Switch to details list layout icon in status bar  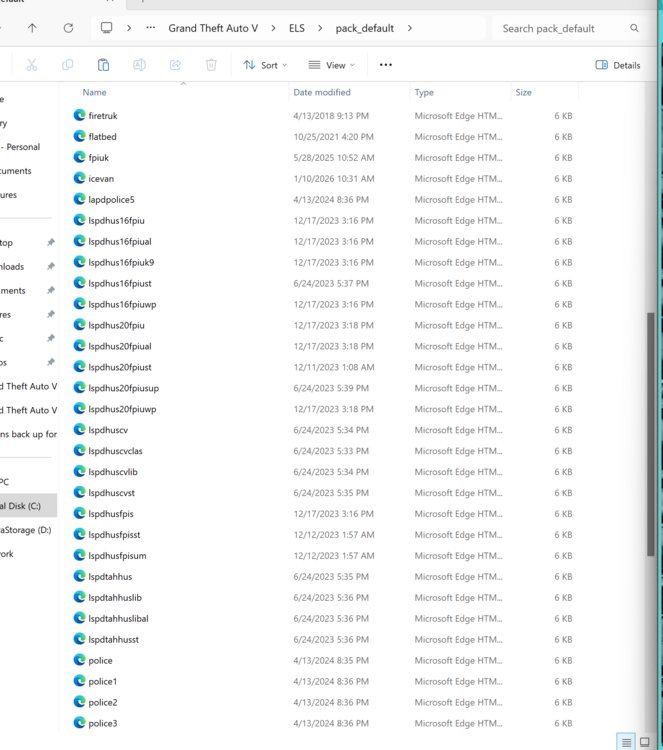(x=626, y=742)
